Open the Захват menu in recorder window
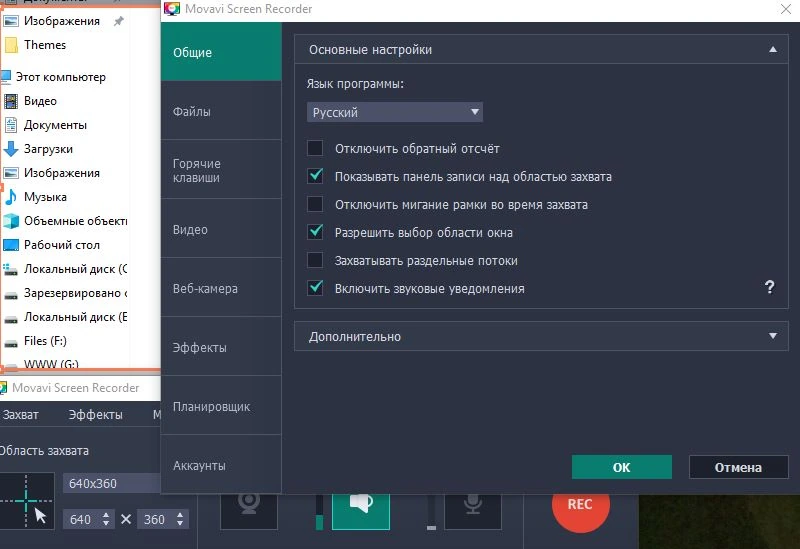This screenshot has height=549, width=800. [21, 415]
